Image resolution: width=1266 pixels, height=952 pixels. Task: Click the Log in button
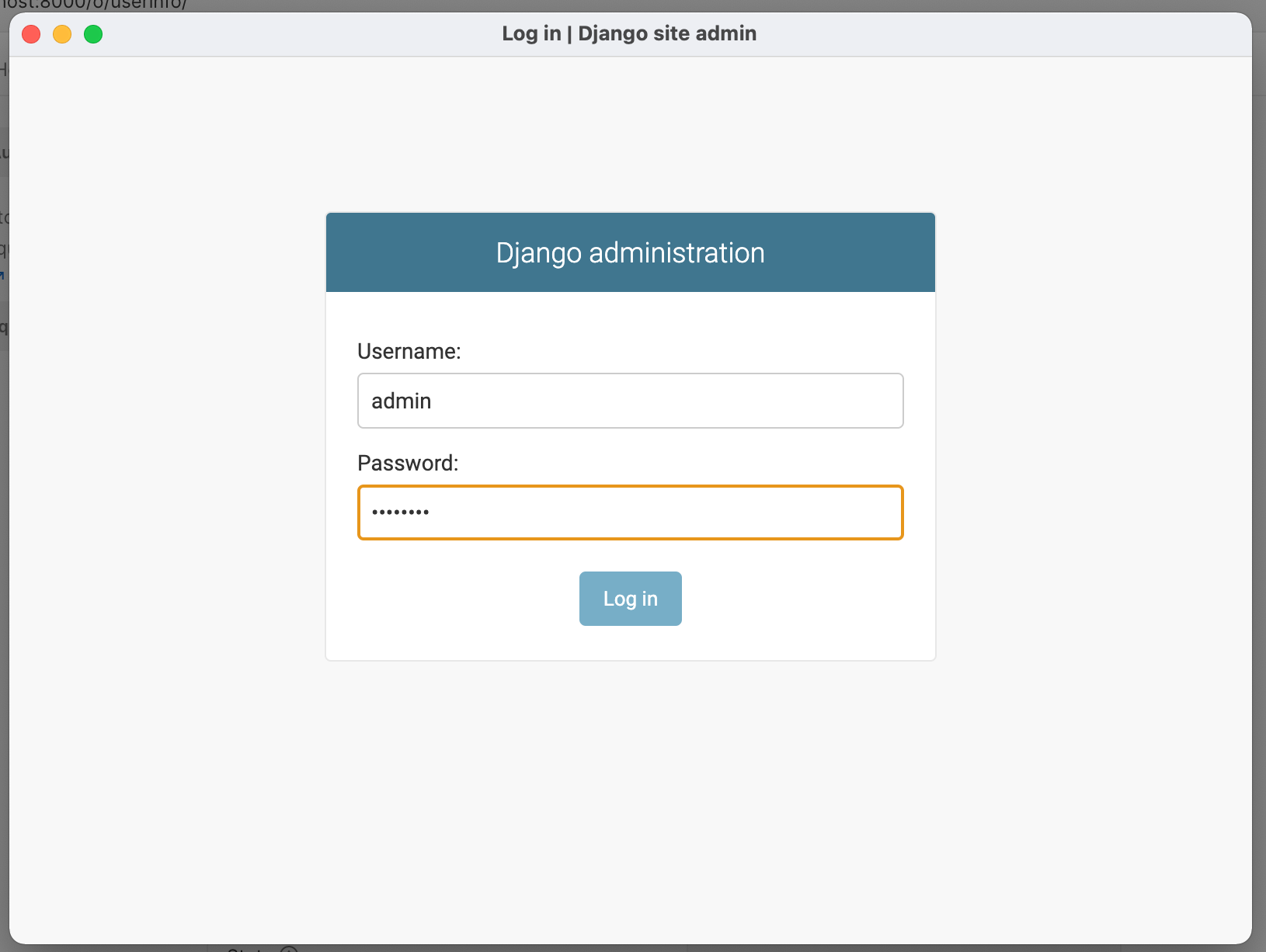tap(630, 599)
